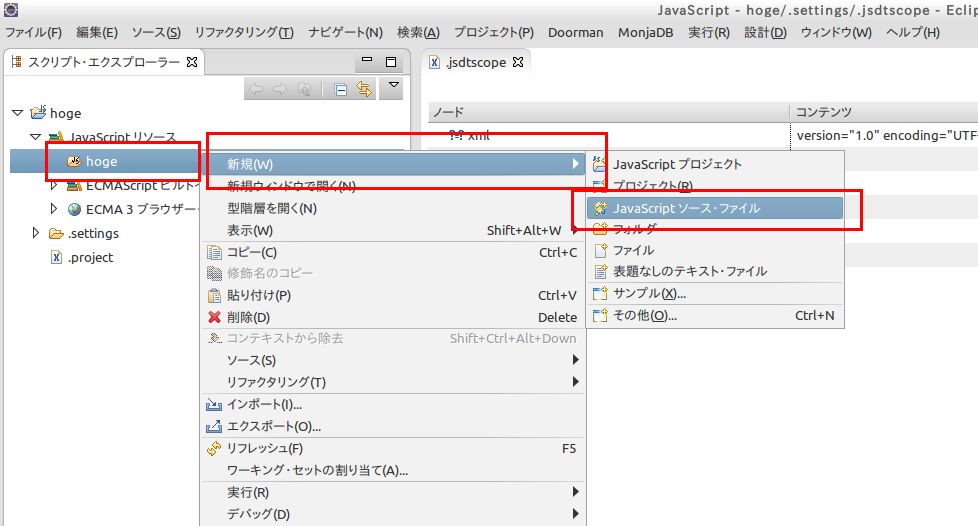Viewport: 978px width, 526px height.
Task: Open the MonjaDB menu
Action: [x=646, y=32]
